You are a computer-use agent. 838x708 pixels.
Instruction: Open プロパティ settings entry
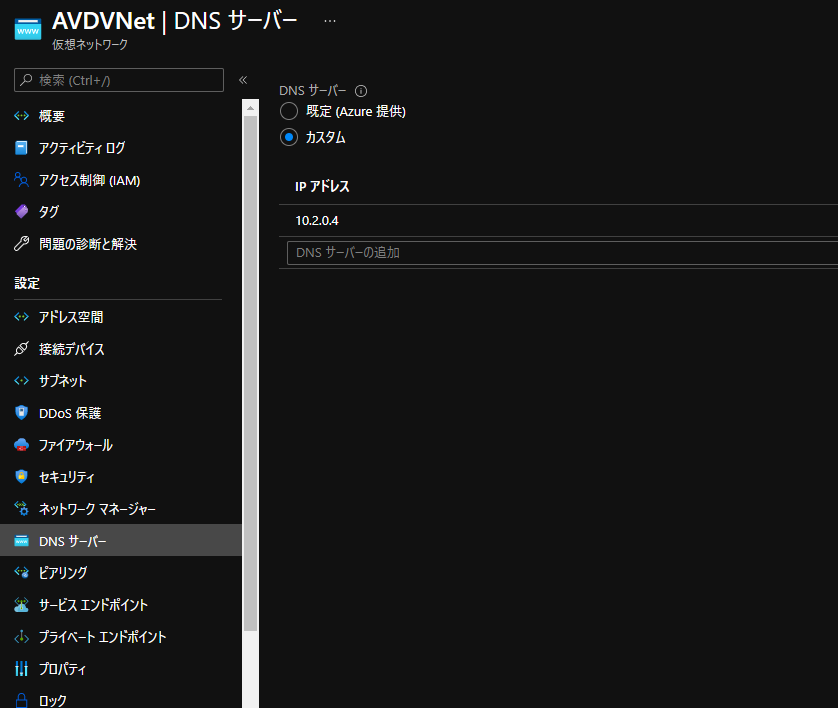pos(63,669)
